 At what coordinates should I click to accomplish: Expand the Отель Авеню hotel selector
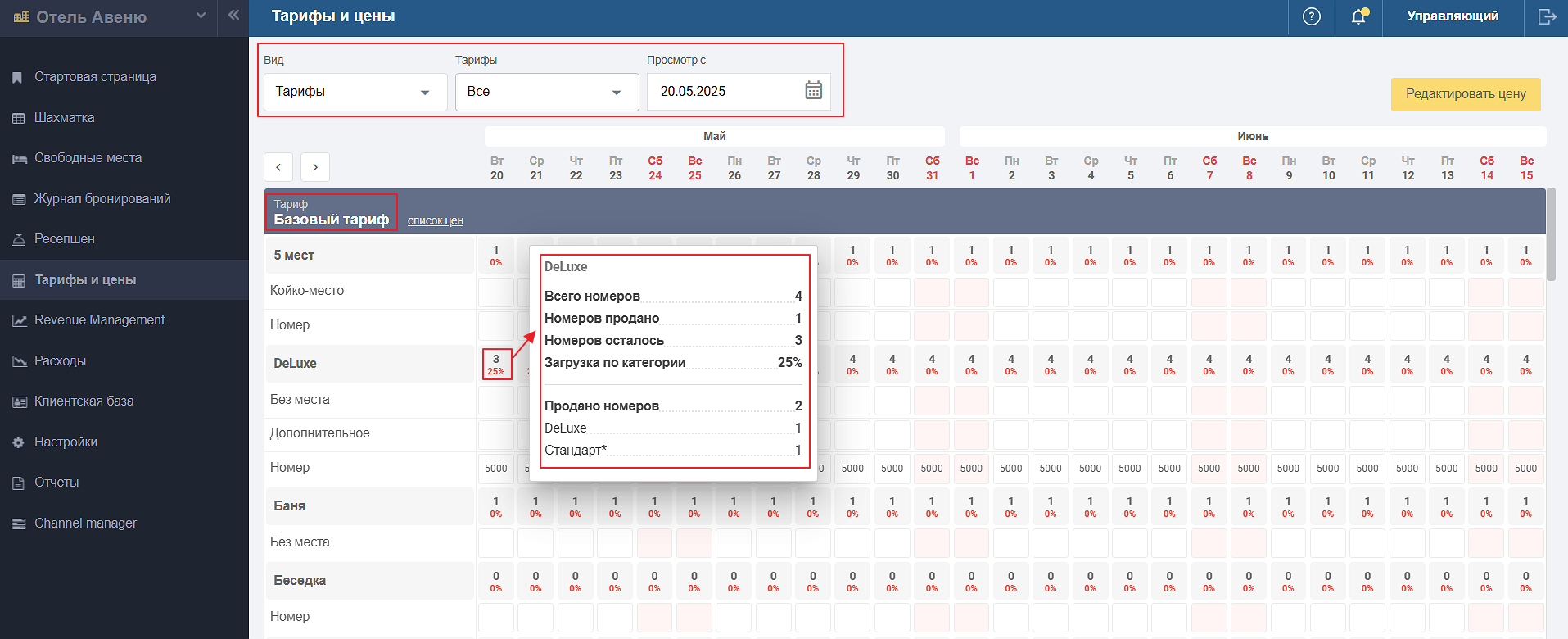pyautogui.click(x=201, y=16)
